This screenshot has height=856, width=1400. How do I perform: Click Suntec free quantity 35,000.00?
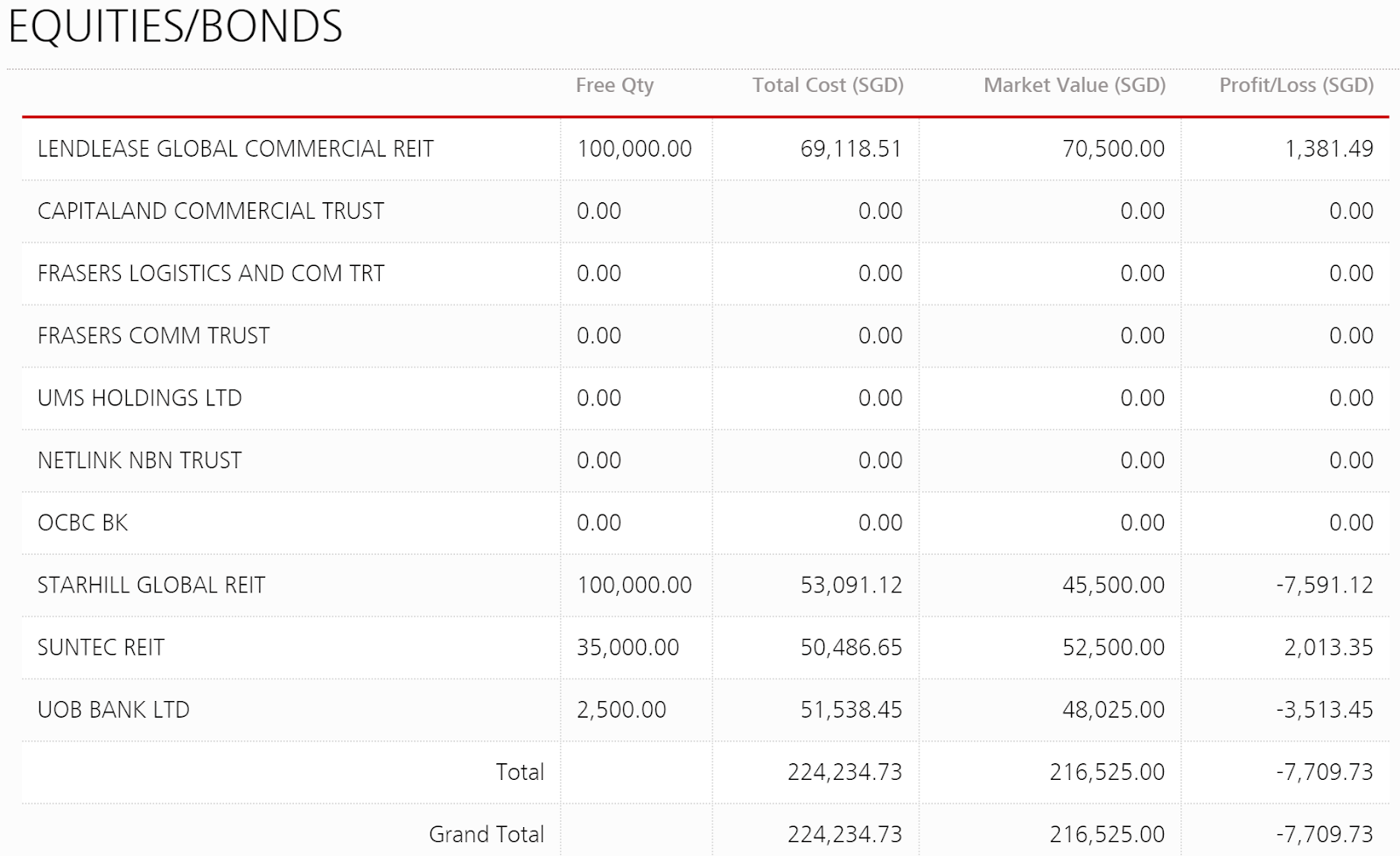pyautogui.click(x=627, y=648)
